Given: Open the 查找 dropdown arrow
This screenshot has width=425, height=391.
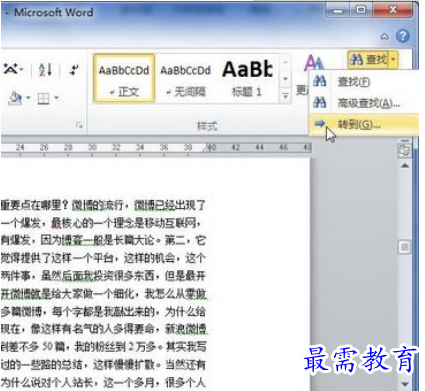Looking at the screenshot, I should 393,60.
